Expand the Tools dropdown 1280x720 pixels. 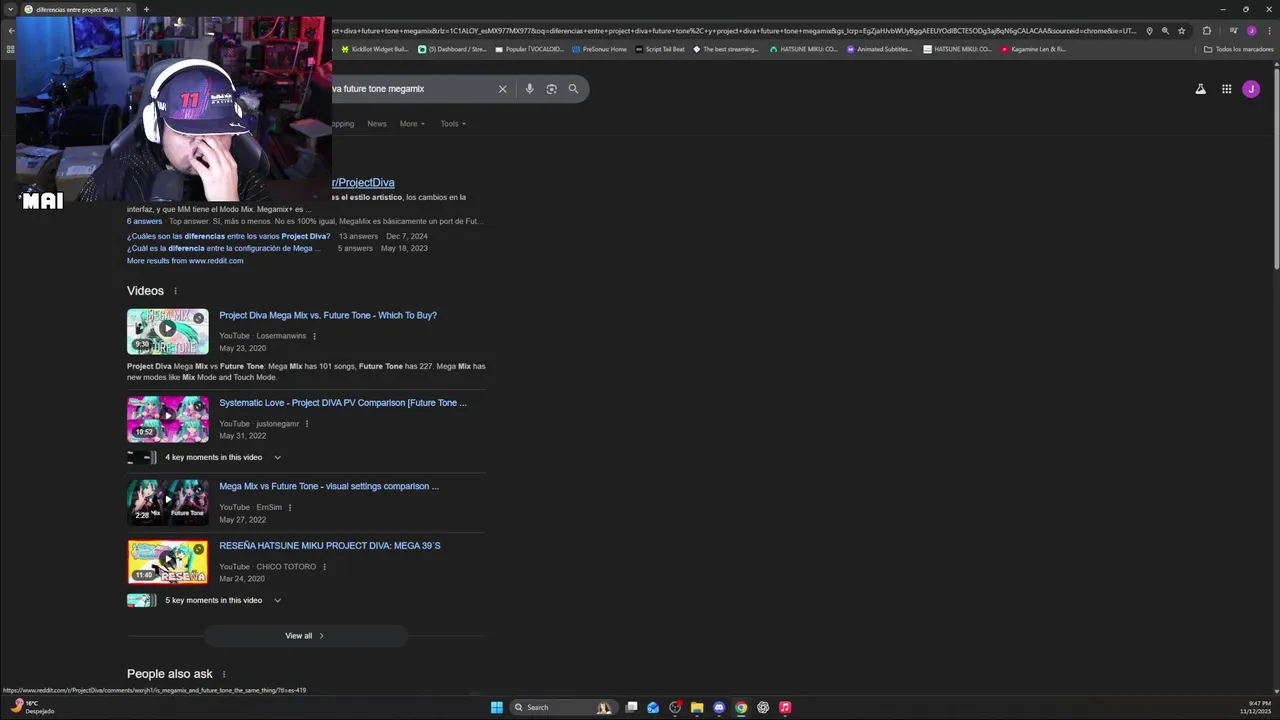click(453, 124)
